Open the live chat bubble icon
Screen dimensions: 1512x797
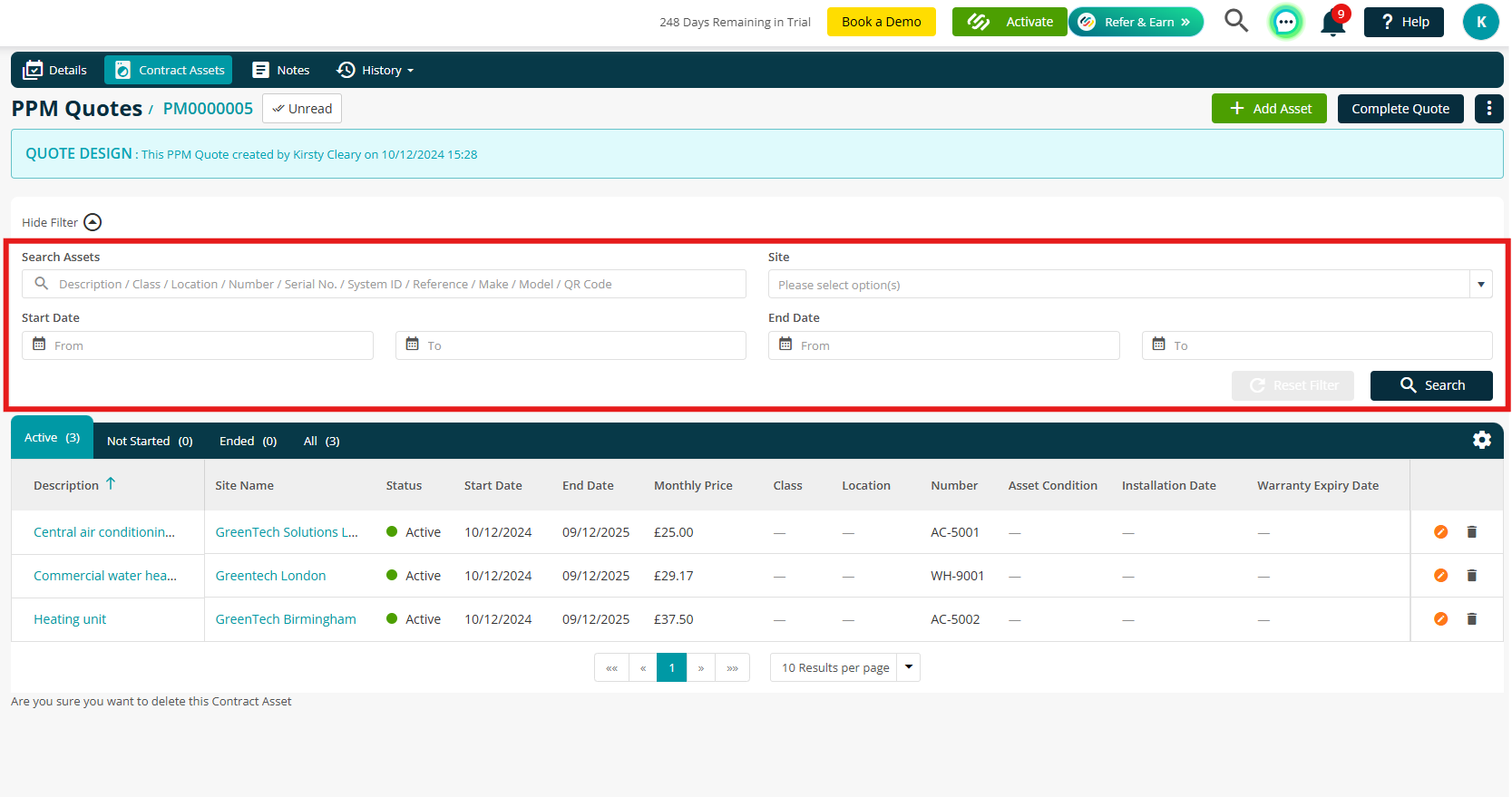click(1285, 22)
